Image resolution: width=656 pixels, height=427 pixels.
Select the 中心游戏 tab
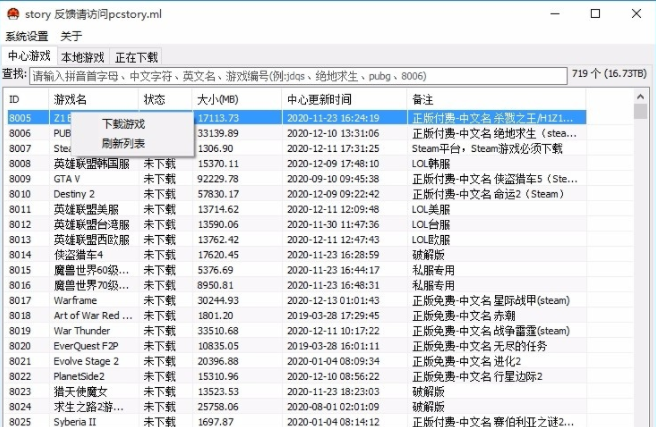[x=28, y=56]
